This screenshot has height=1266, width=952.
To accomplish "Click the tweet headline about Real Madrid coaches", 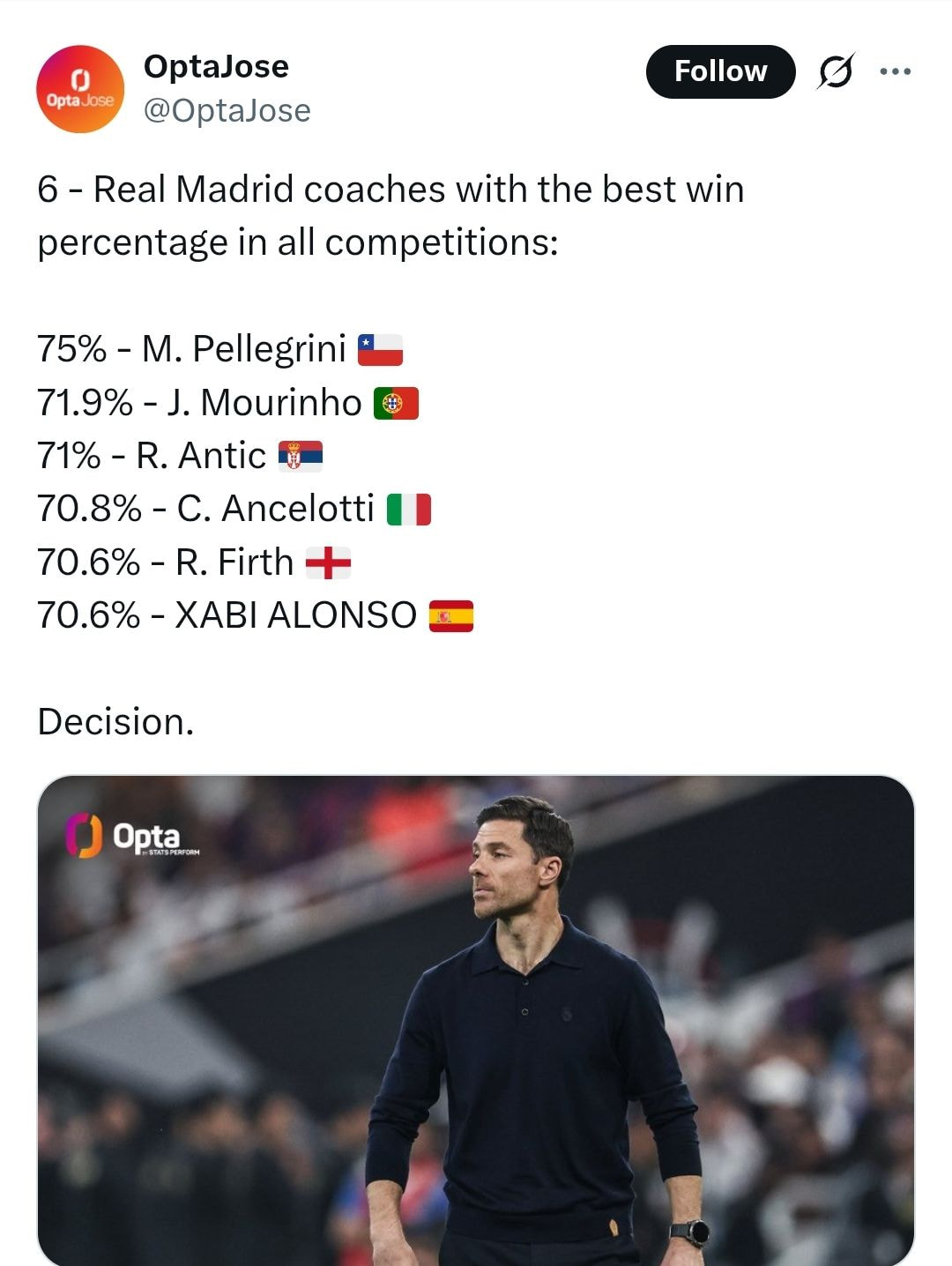I will pyautogui.click(x=390, y=215).
